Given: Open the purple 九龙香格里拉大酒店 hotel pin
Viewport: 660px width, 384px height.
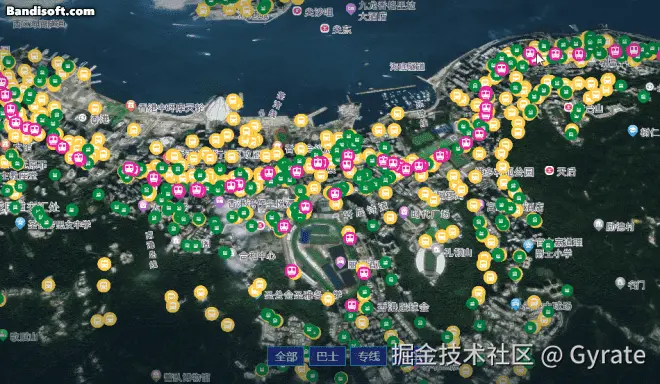Looking at the screenshot, I should pos(351,8).
